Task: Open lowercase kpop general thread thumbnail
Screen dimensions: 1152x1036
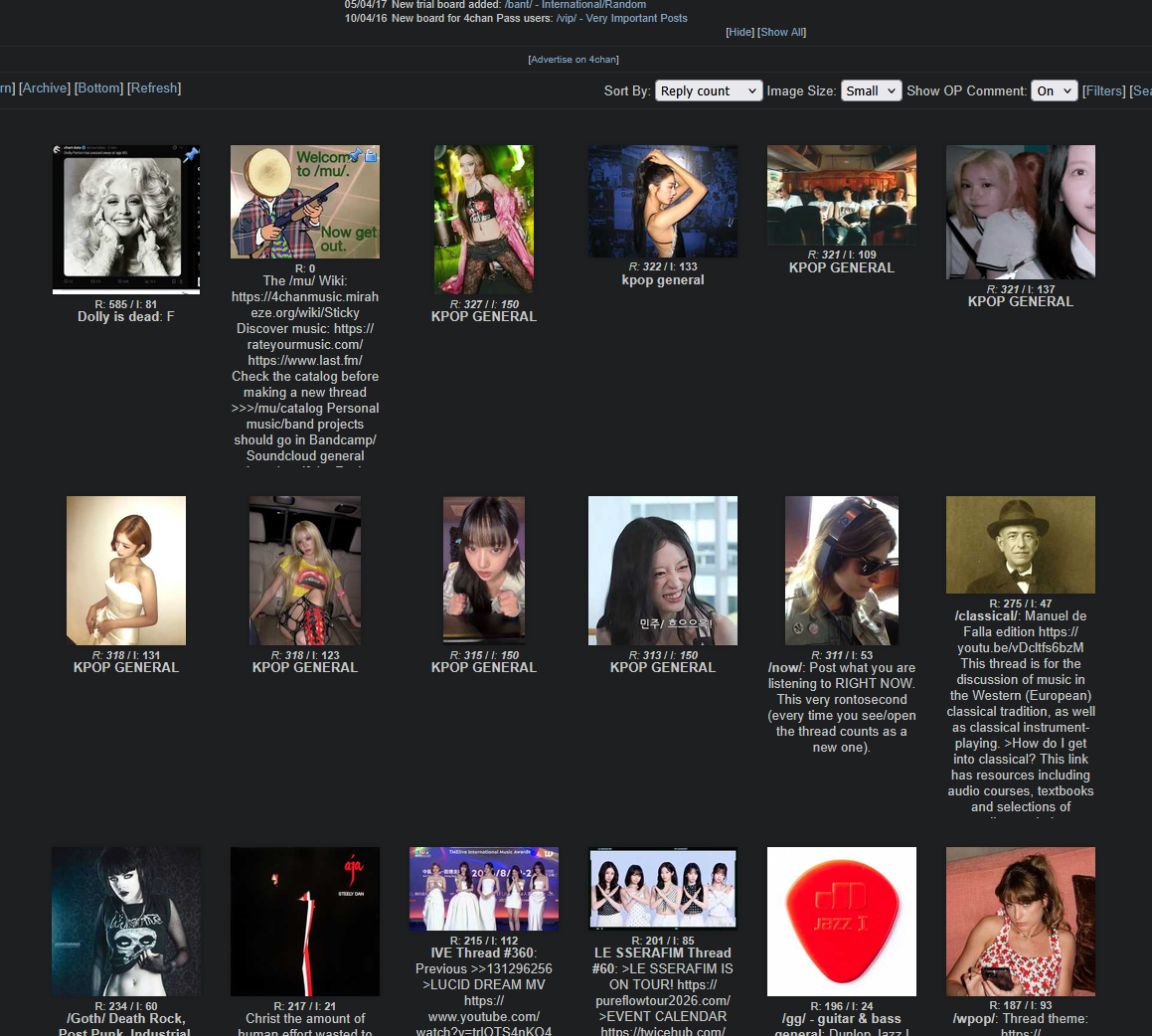Action: (663, 201)
